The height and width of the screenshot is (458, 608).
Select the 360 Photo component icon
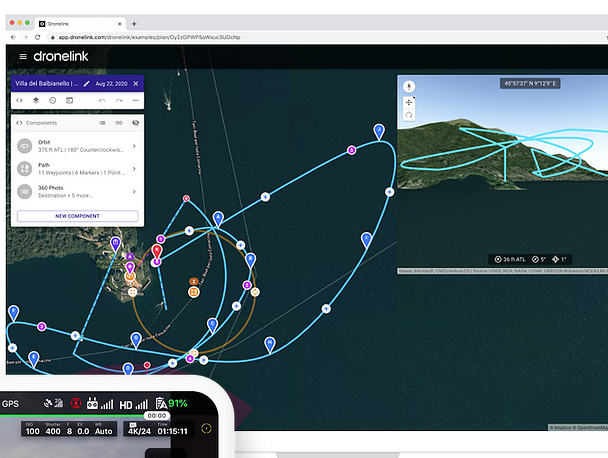click(24, 191)
